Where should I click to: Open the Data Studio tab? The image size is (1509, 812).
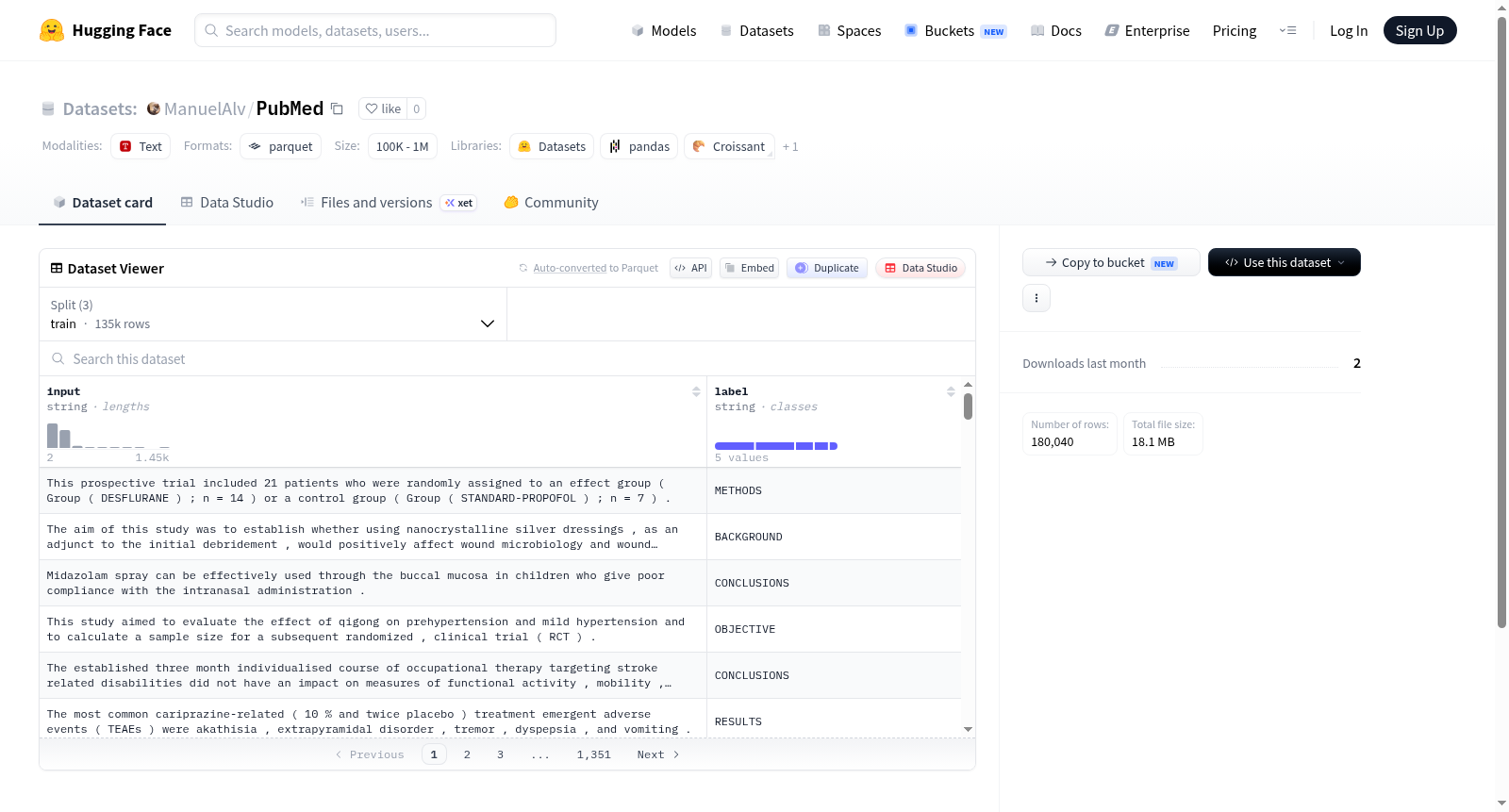(227, 203)
